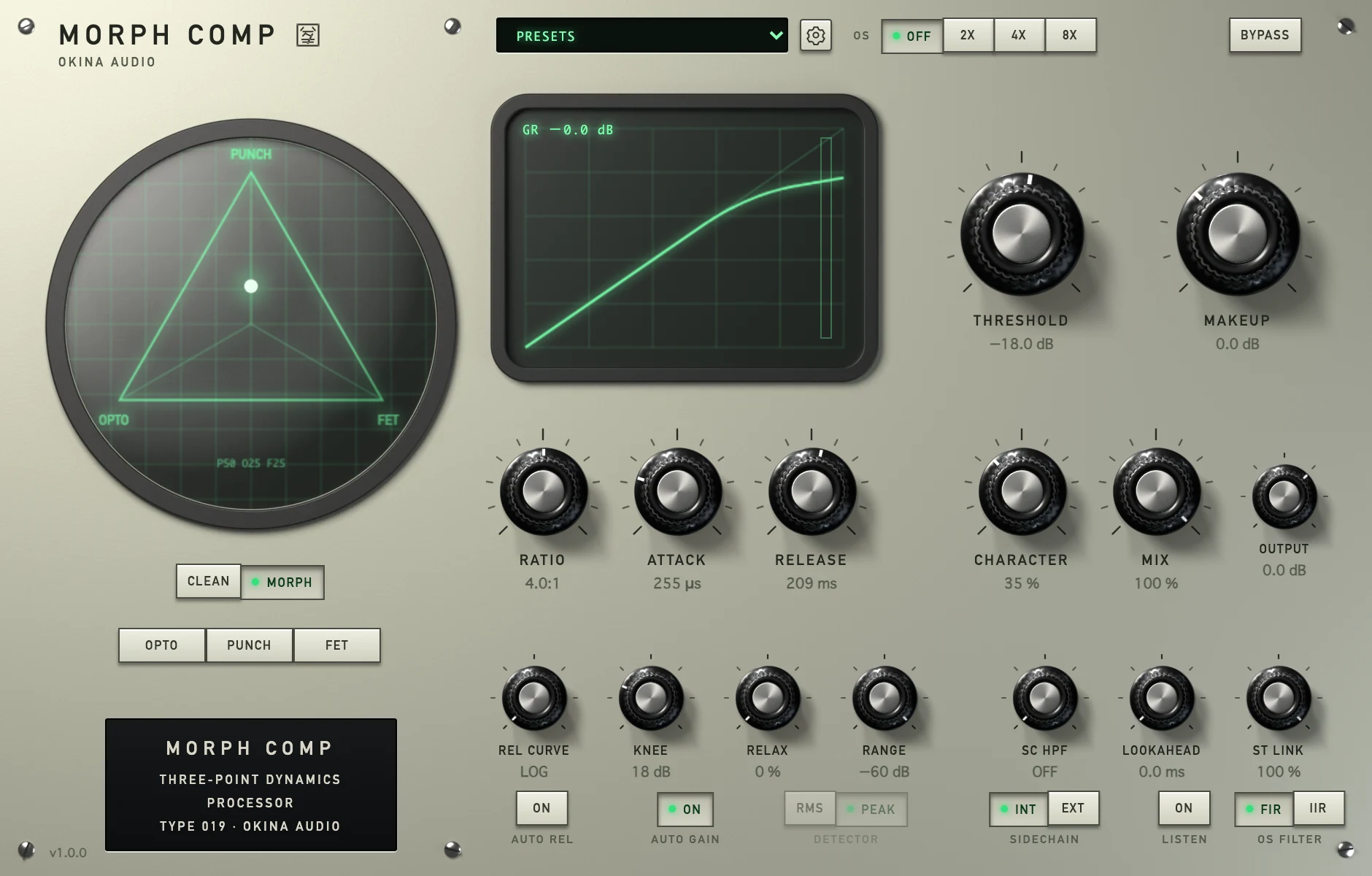Click the ST Link knob
This screenshot has width=1372, height=876.
[x=1279, y=698]
